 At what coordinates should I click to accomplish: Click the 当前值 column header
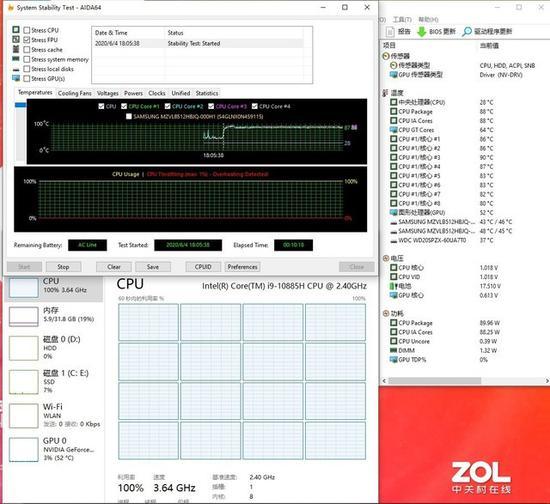[489, 46]
